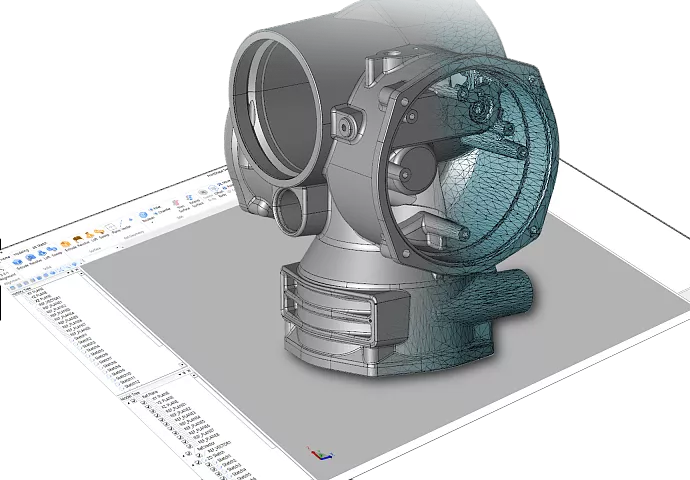The height and width of the screenshot is (480, 690).
Task: Open the Boolean dropdown arrow
Action: coord(152,222)
